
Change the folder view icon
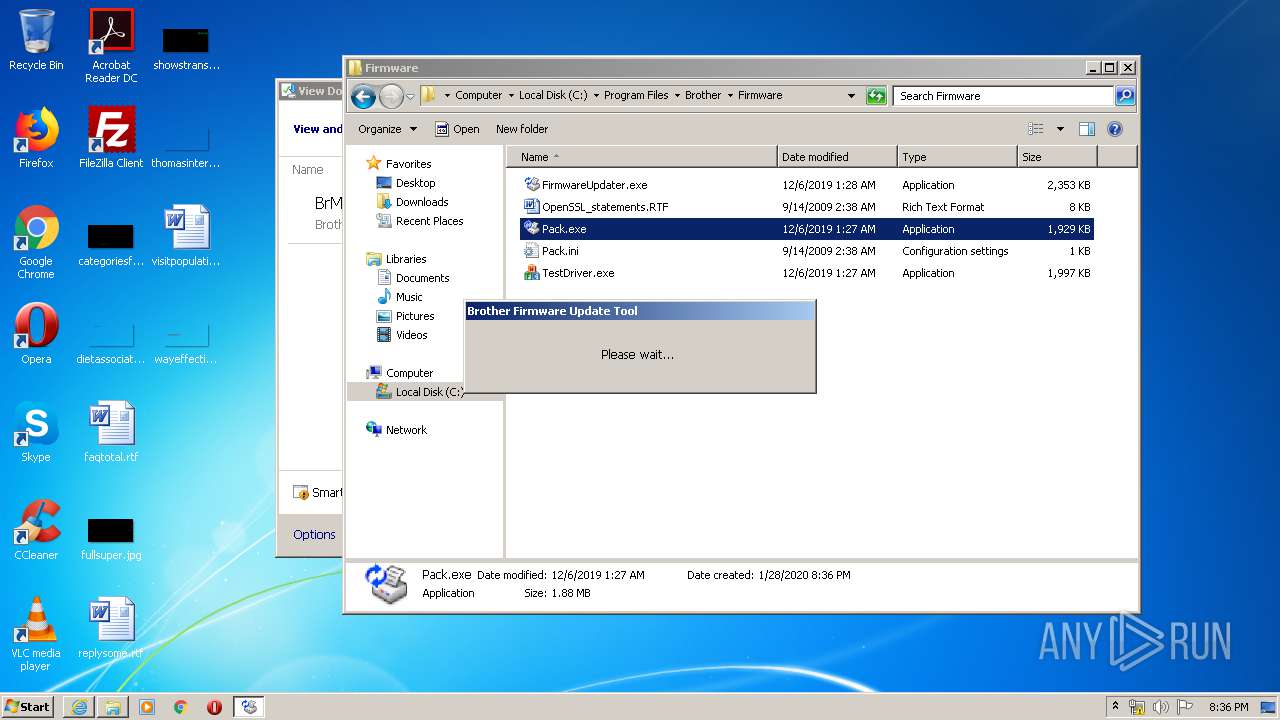(x=1036, y=129)
